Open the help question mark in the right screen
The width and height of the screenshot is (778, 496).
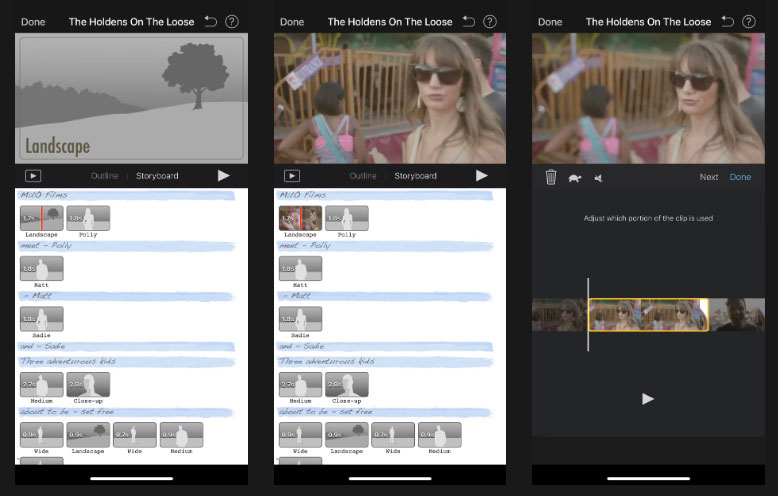coord(749,21)
